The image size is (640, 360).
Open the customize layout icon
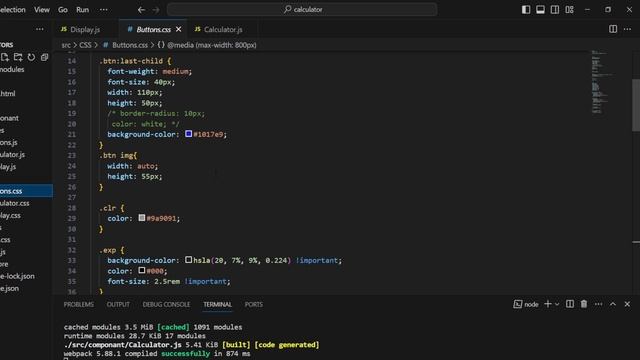(569, 9)
